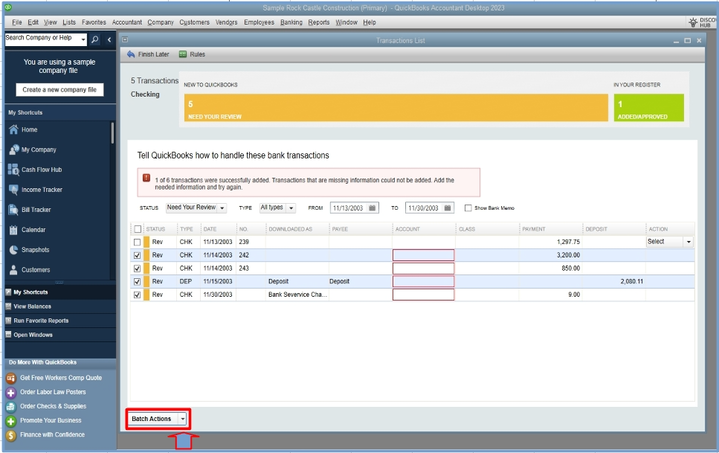Uncheck the checkbox for check 243
This screenshot has width=719, height=453.
coord(137,268)
